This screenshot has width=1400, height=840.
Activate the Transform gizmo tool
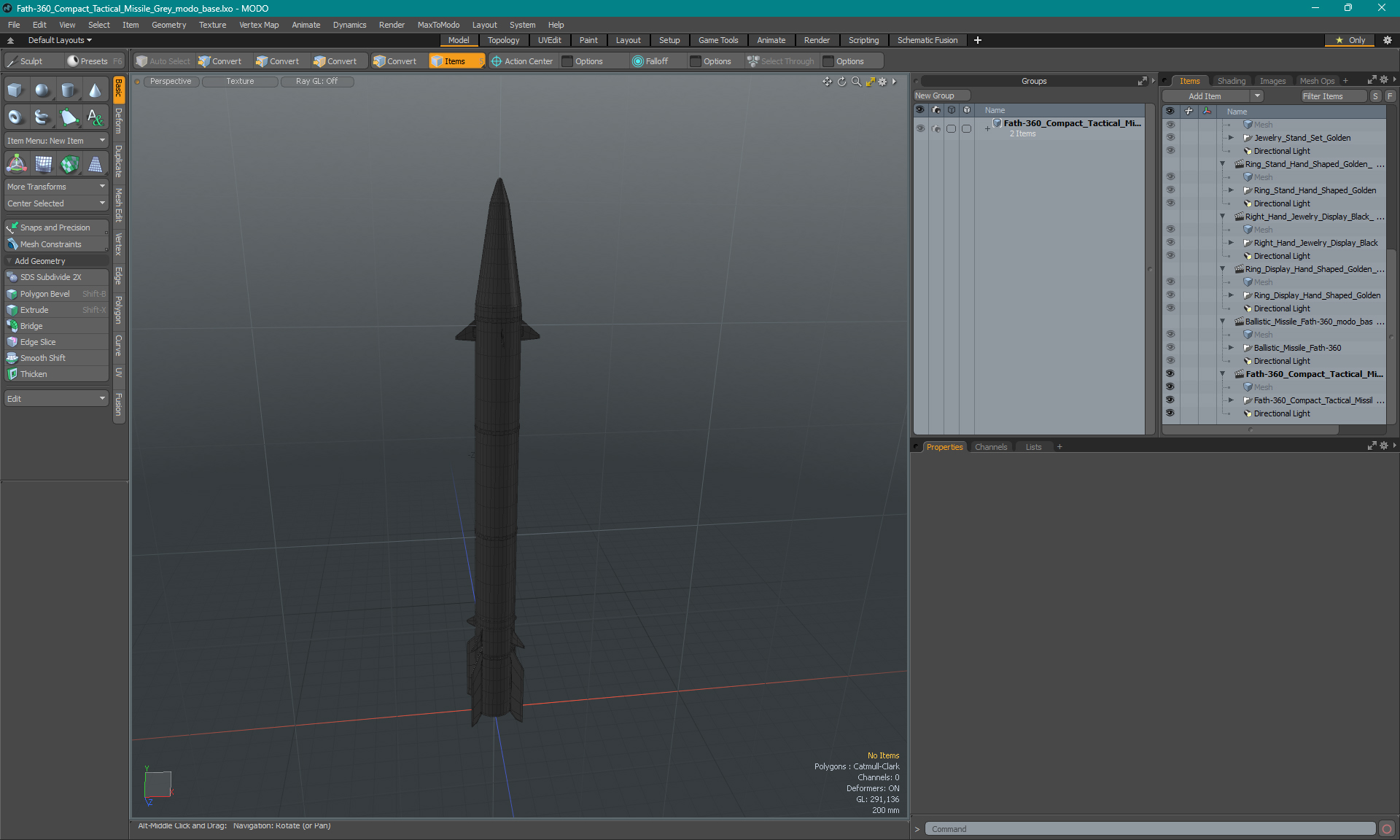coord(16,165)
